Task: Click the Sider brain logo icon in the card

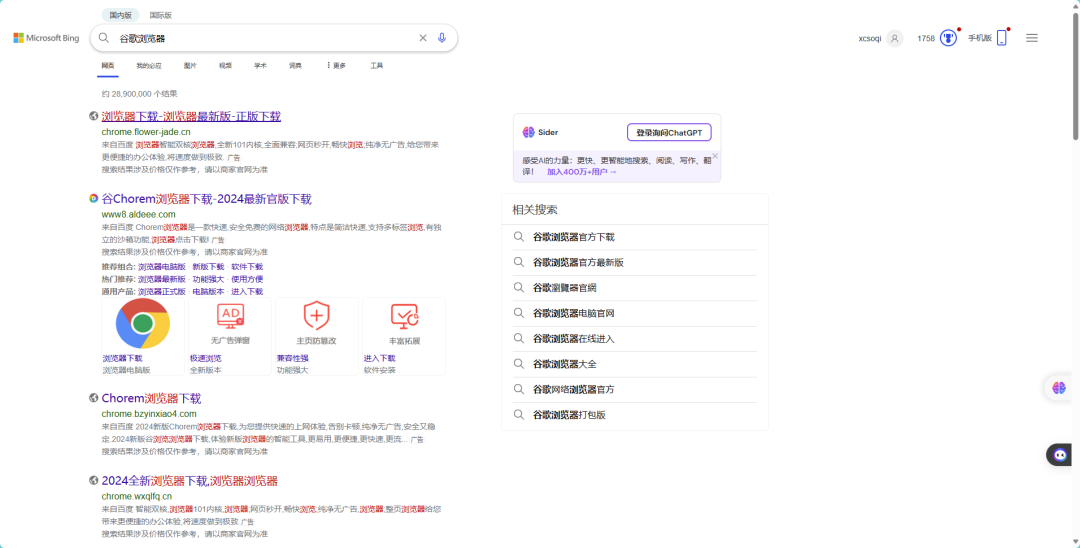Action: point(528,132)
